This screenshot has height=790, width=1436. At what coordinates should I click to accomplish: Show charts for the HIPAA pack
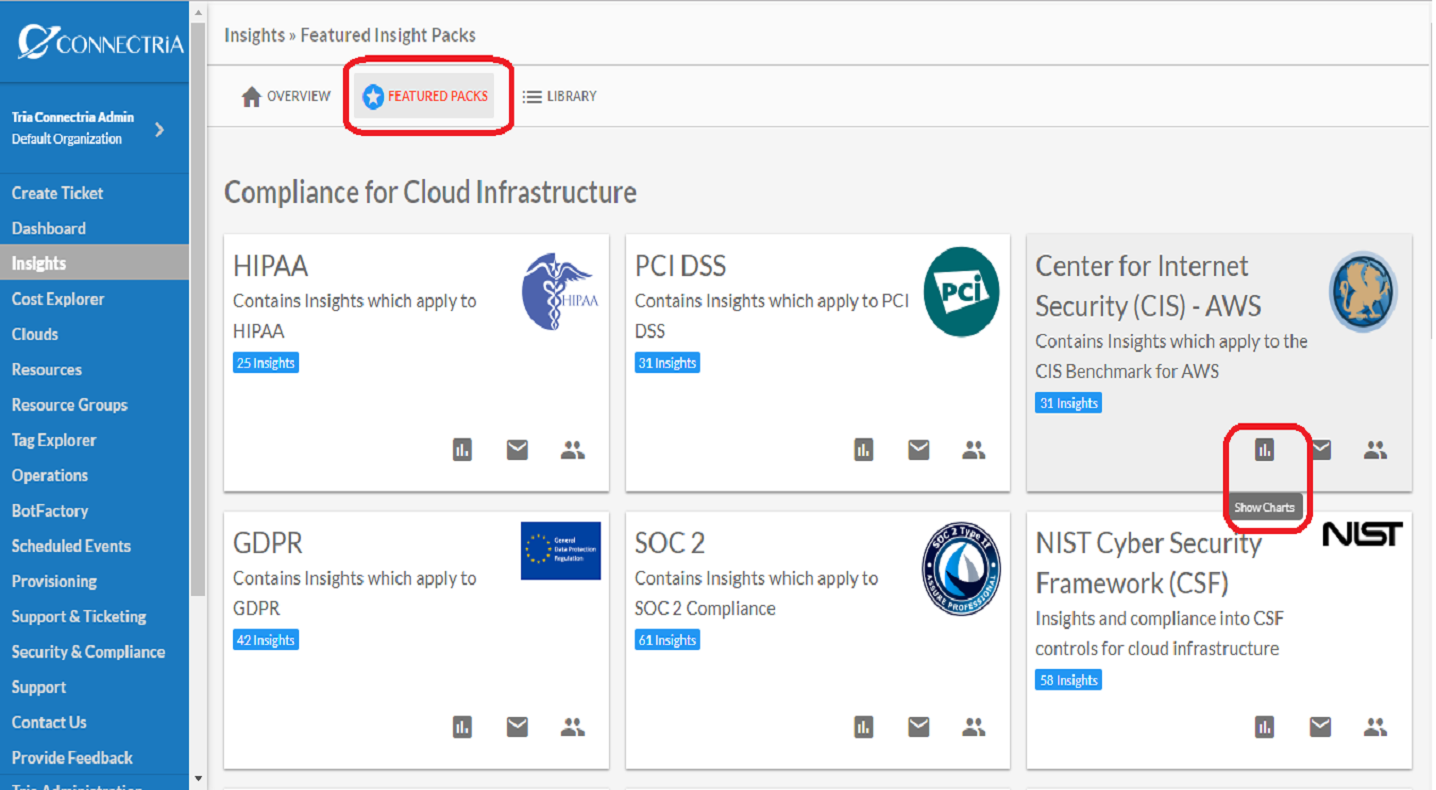(x=462, y=450)
